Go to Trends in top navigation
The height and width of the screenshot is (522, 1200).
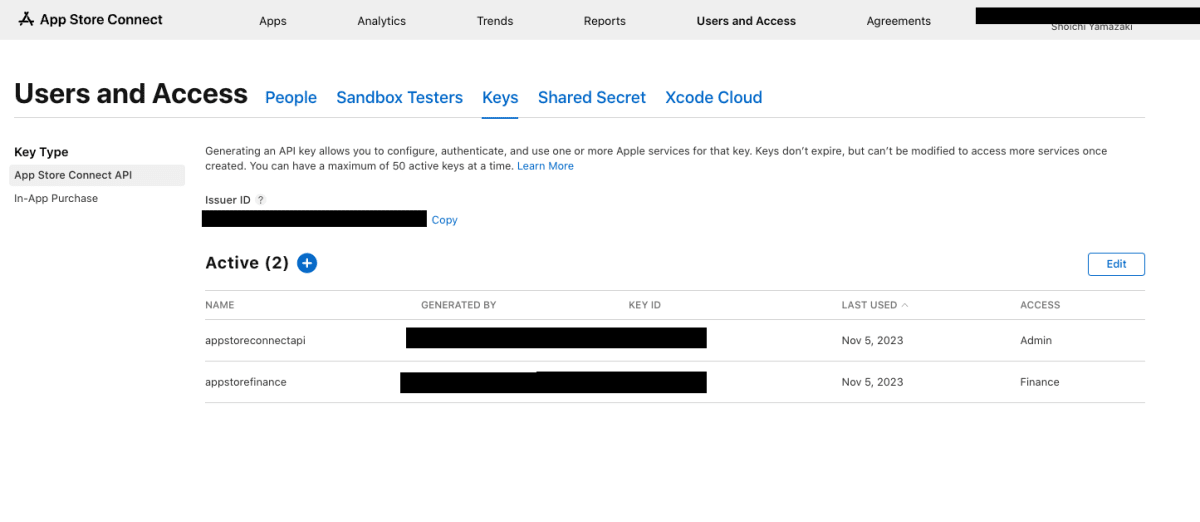pyautogui.click(x=495, y=21)
